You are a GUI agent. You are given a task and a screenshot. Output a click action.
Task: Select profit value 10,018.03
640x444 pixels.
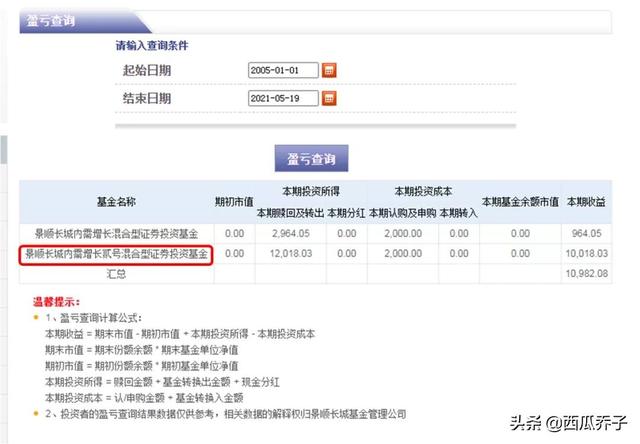(587, 253)
